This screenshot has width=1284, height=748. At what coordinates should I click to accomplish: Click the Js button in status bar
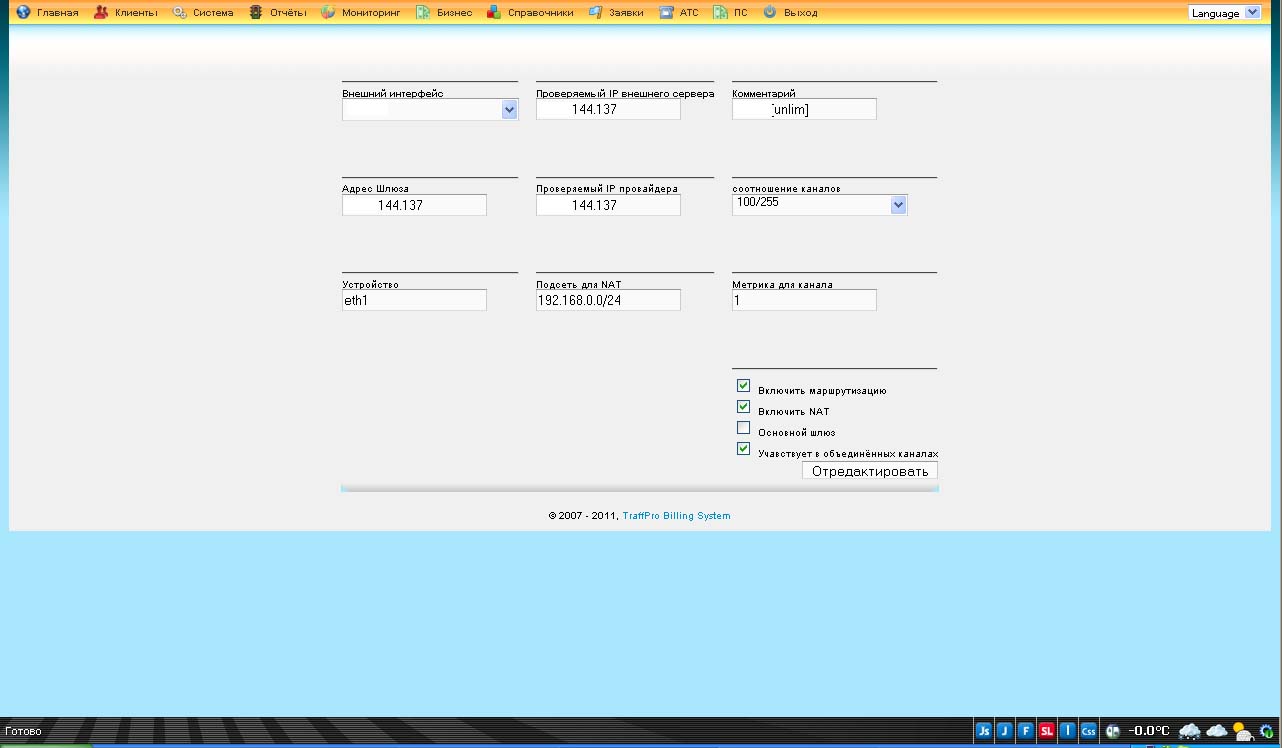(984, 731)
